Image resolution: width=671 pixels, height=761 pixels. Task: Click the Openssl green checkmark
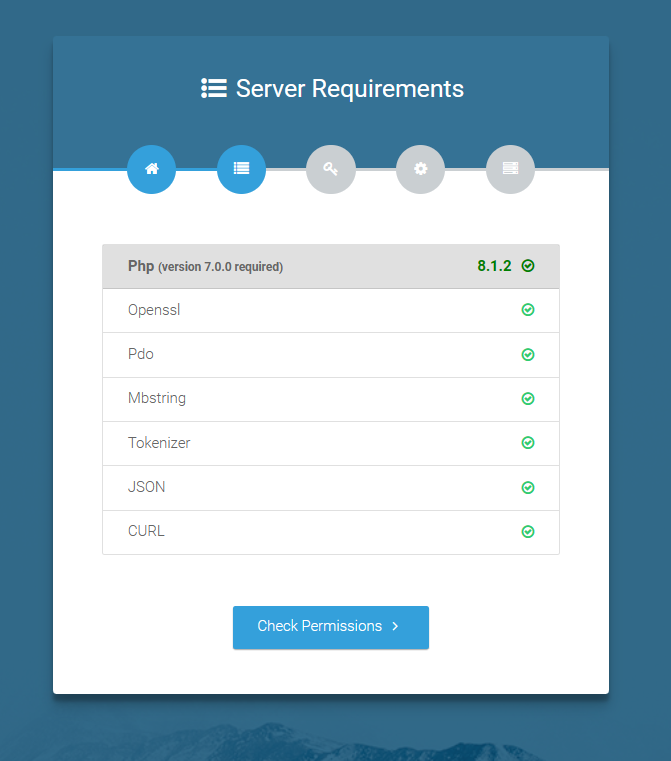pyautogui.click(x=528, y=310)
